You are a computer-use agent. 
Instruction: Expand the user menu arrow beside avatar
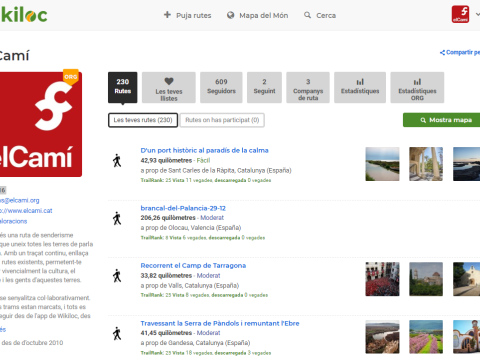478,15
